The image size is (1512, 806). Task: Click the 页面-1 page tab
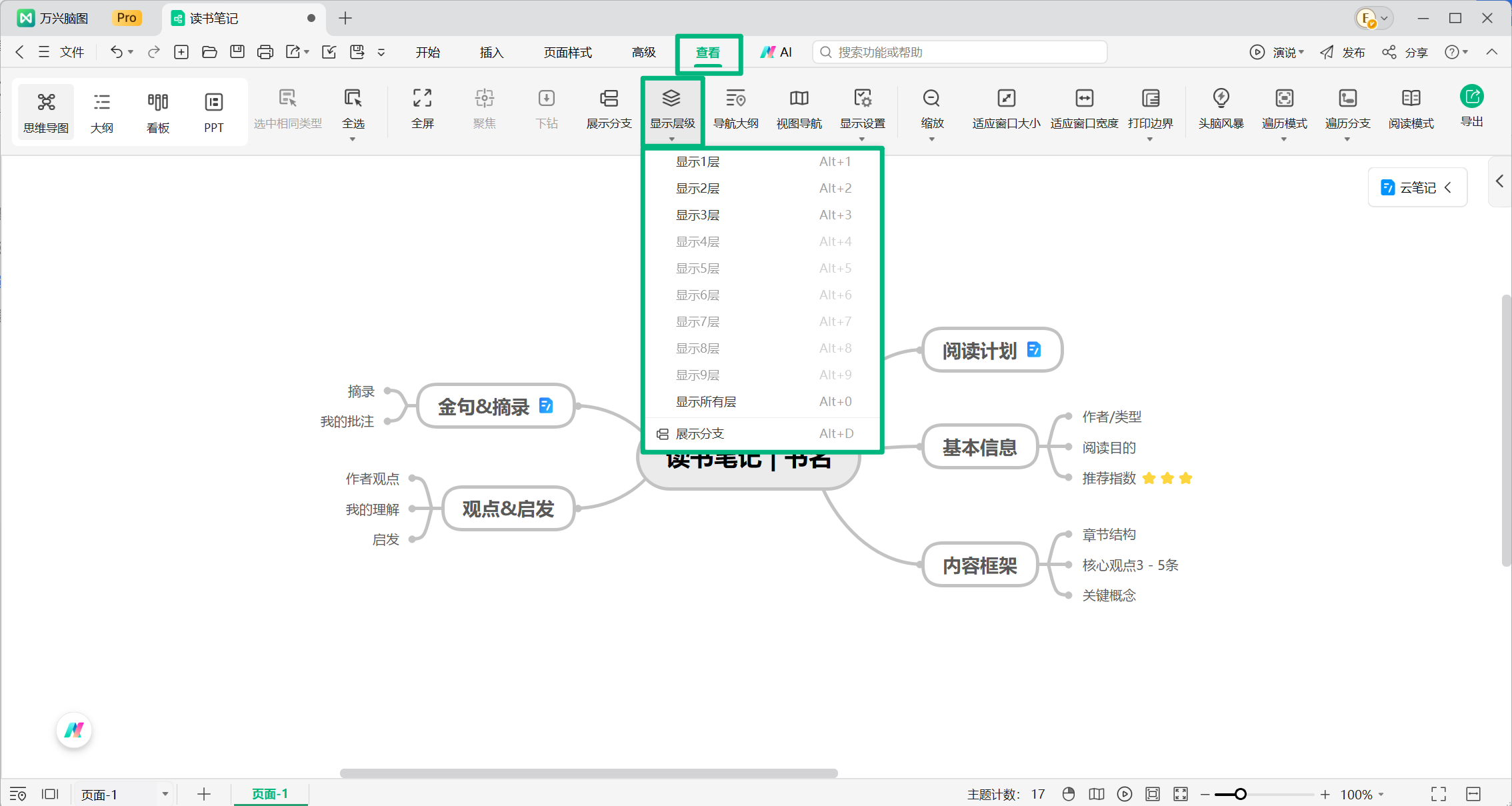pos(270,794)
